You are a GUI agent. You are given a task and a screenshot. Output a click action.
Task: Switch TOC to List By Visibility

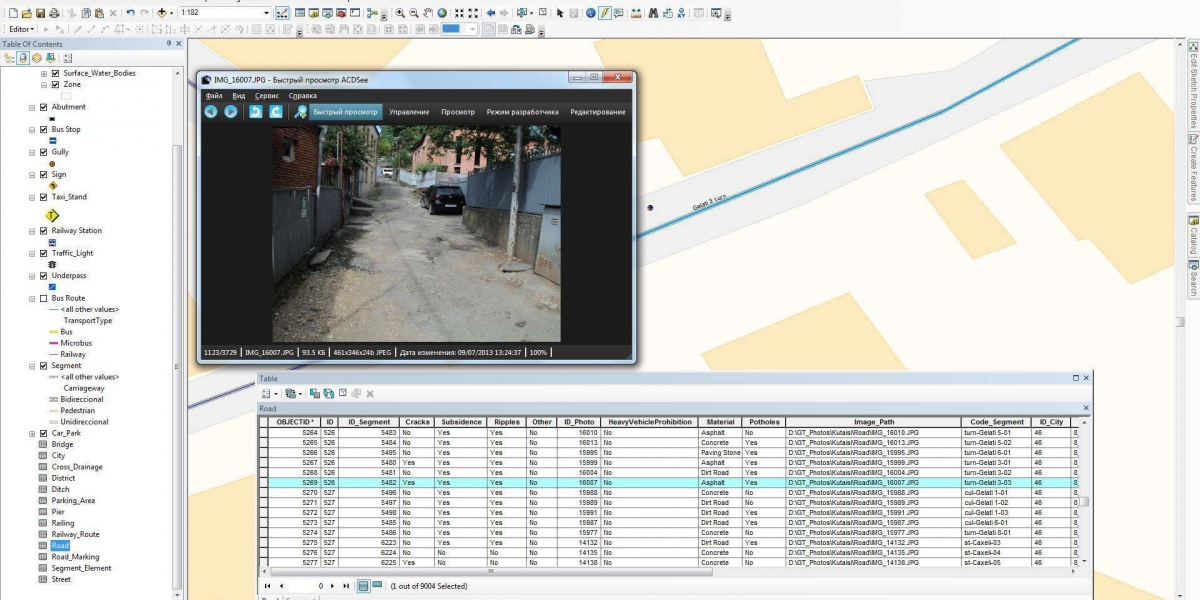click(x=37, y=58)
